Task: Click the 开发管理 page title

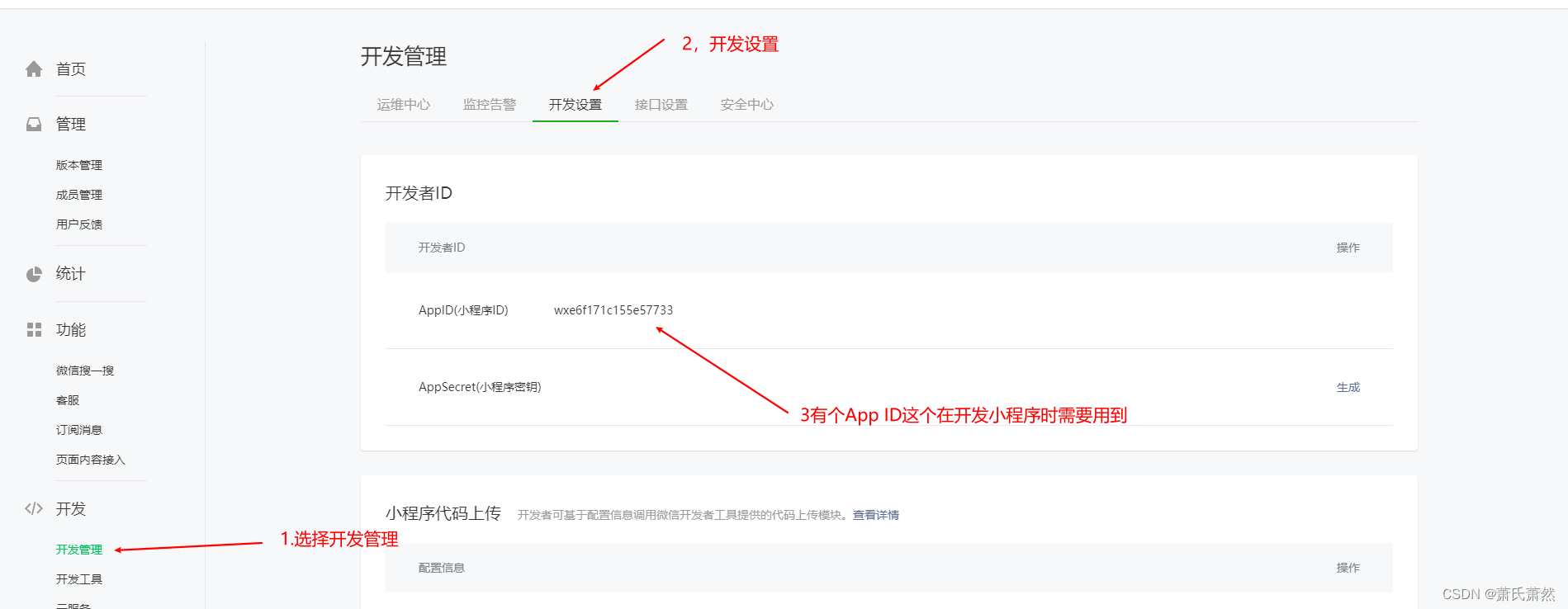Action: point(404,56)
